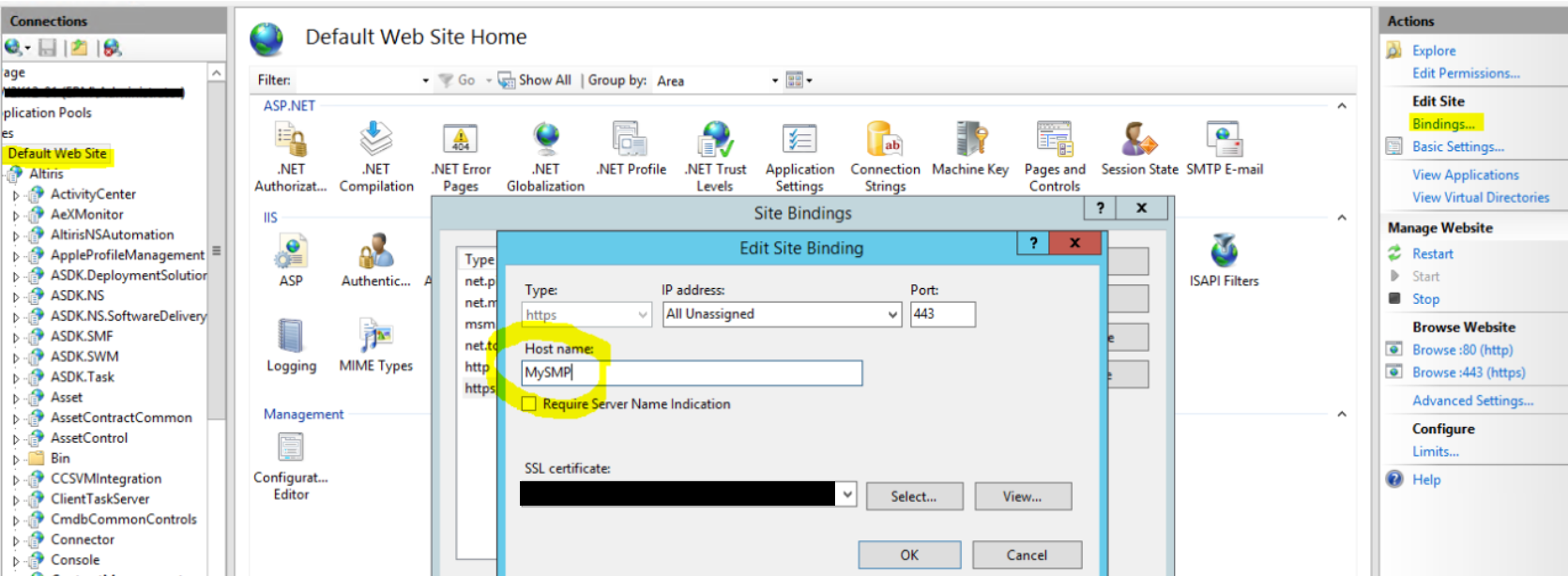Click View certificate button

tap(1023, 496)
